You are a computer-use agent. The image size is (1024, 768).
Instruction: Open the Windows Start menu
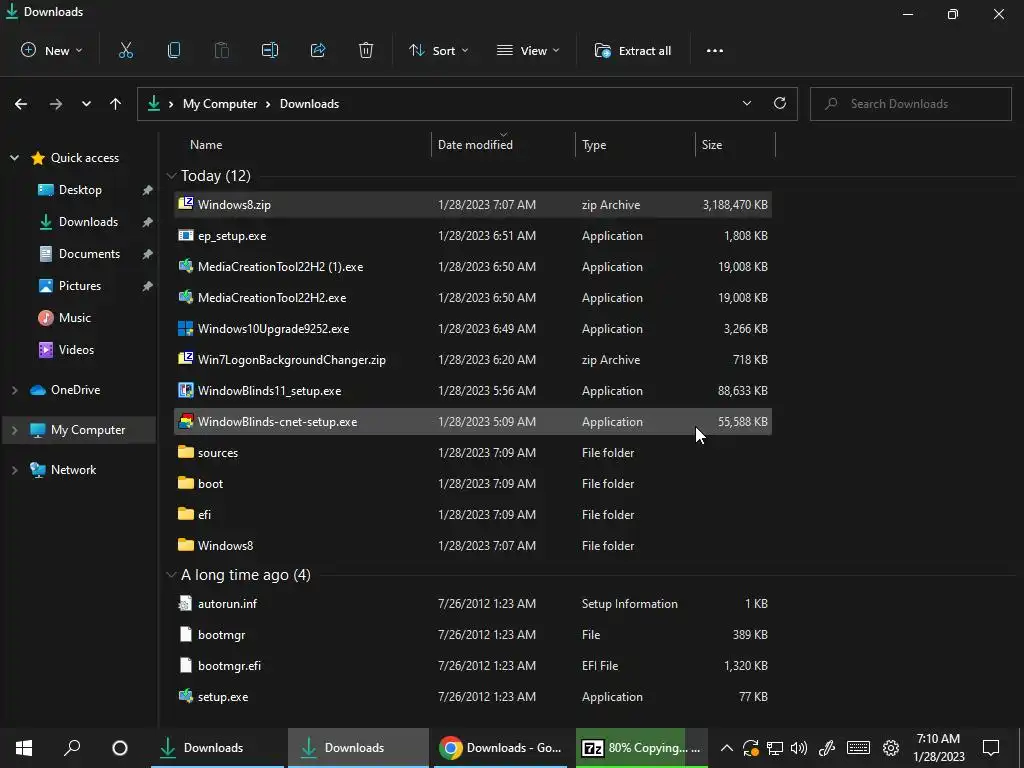24,748
